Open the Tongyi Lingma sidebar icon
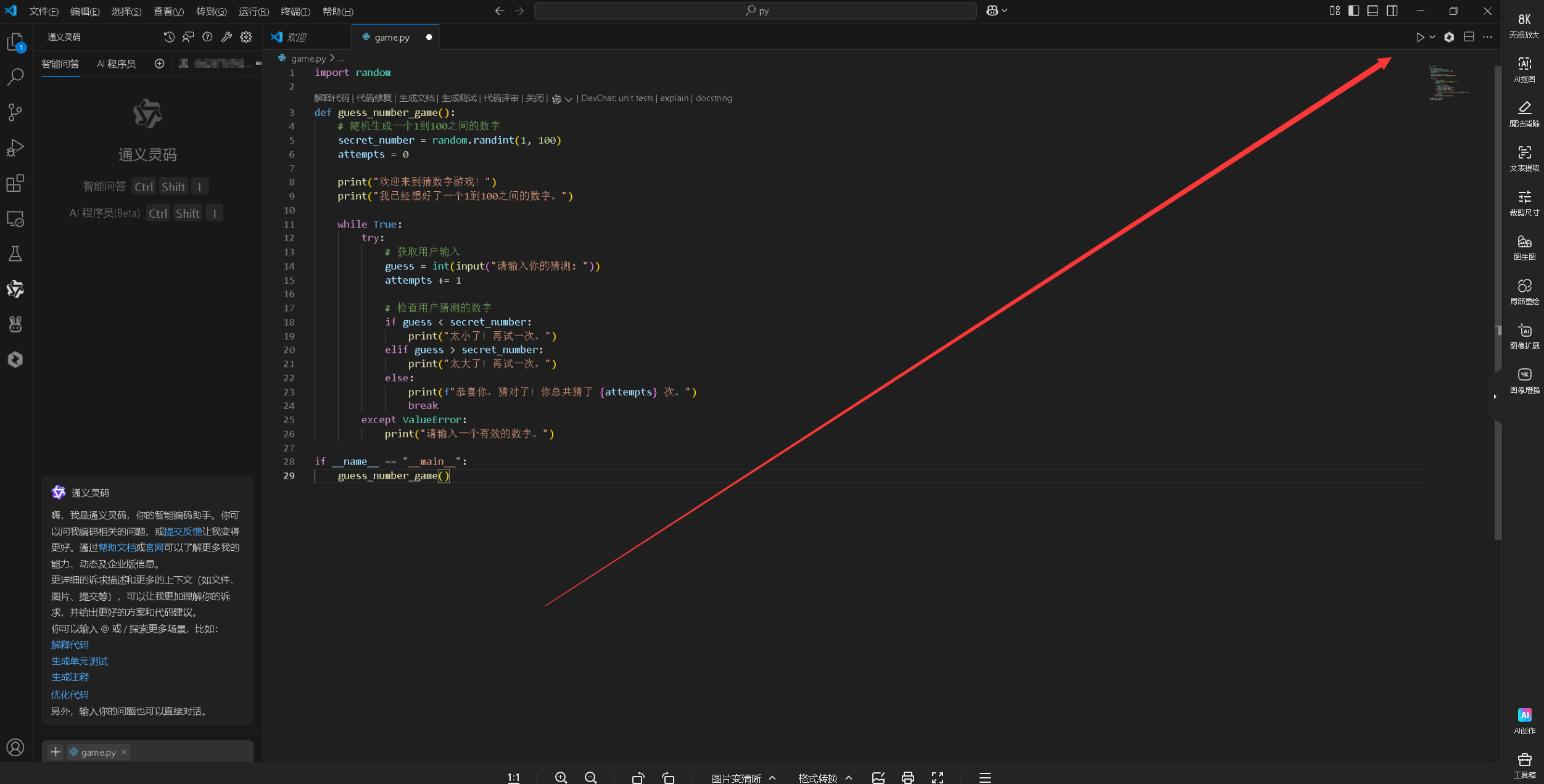 (x=15, y=289)
